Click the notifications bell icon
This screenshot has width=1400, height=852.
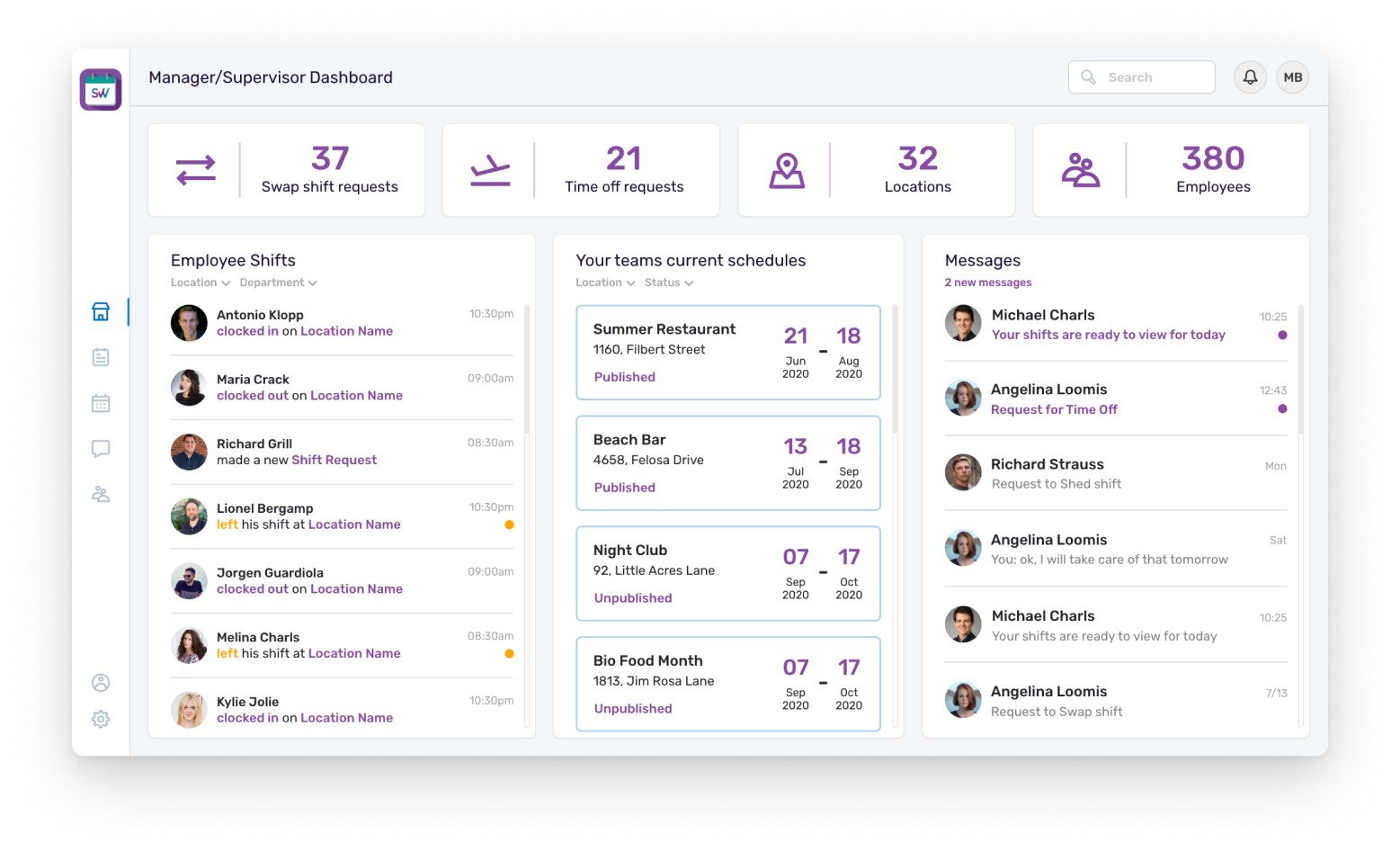(x=1250, y=77)
